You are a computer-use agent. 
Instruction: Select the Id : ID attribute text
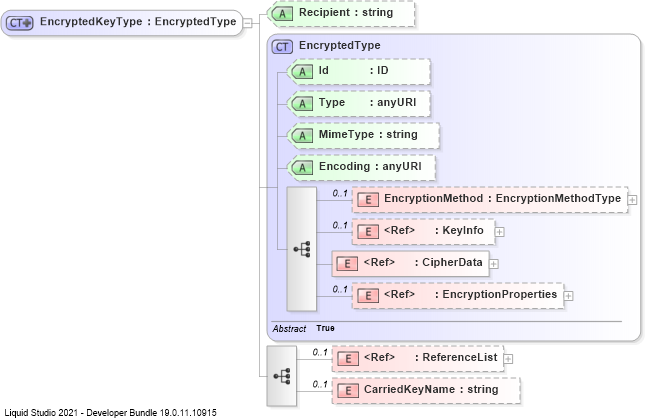click(x=353, y=70)
